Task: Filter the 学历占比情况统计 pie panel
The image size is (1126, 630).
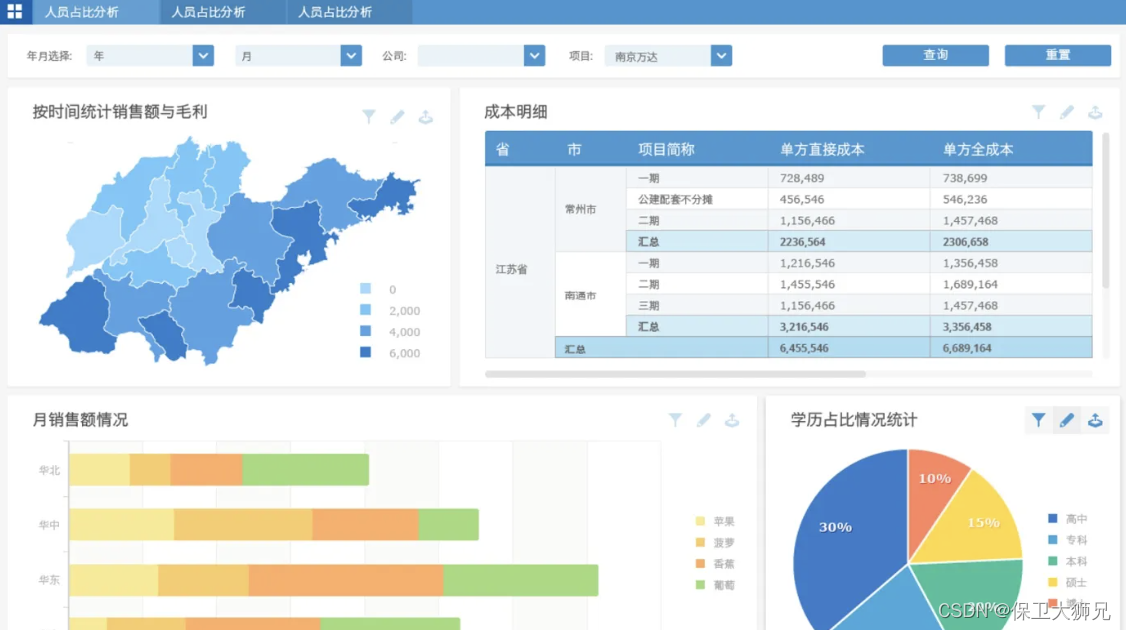Action: point(1038,420)
